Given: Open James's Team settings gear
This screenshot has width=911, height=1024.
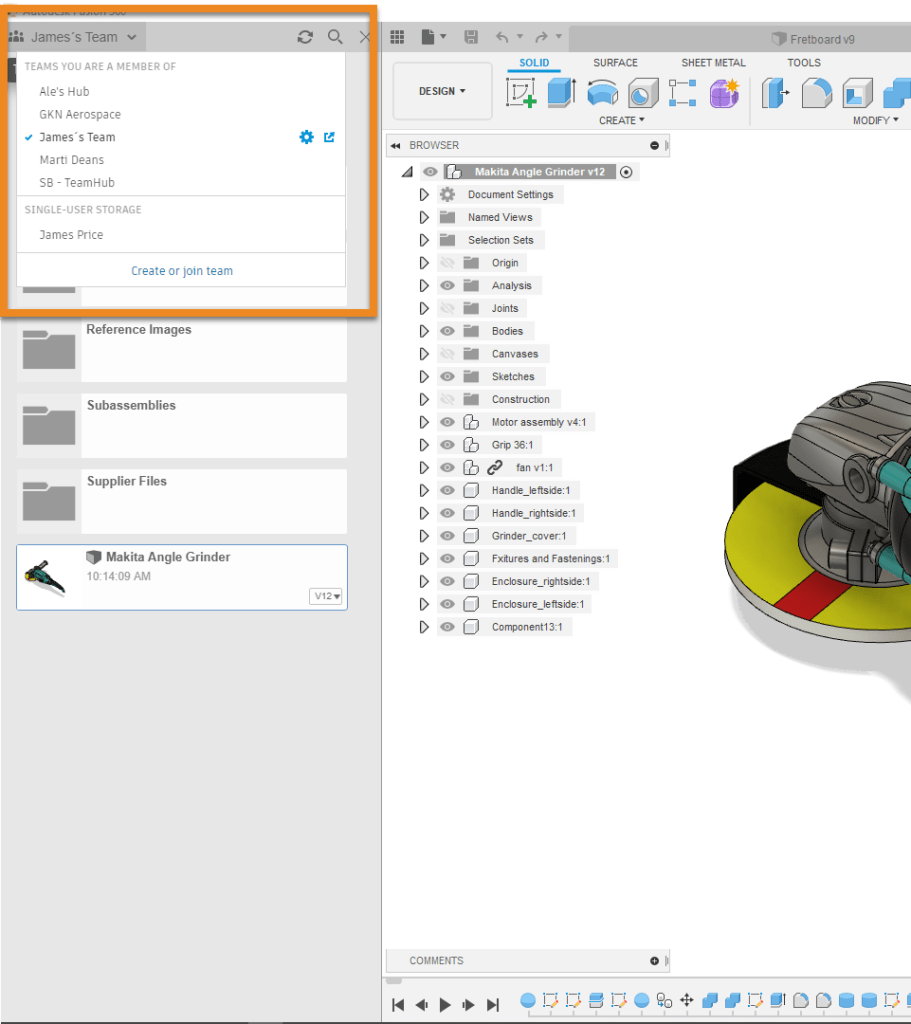Looking at the screenshot, I should [x=307, y=137].
